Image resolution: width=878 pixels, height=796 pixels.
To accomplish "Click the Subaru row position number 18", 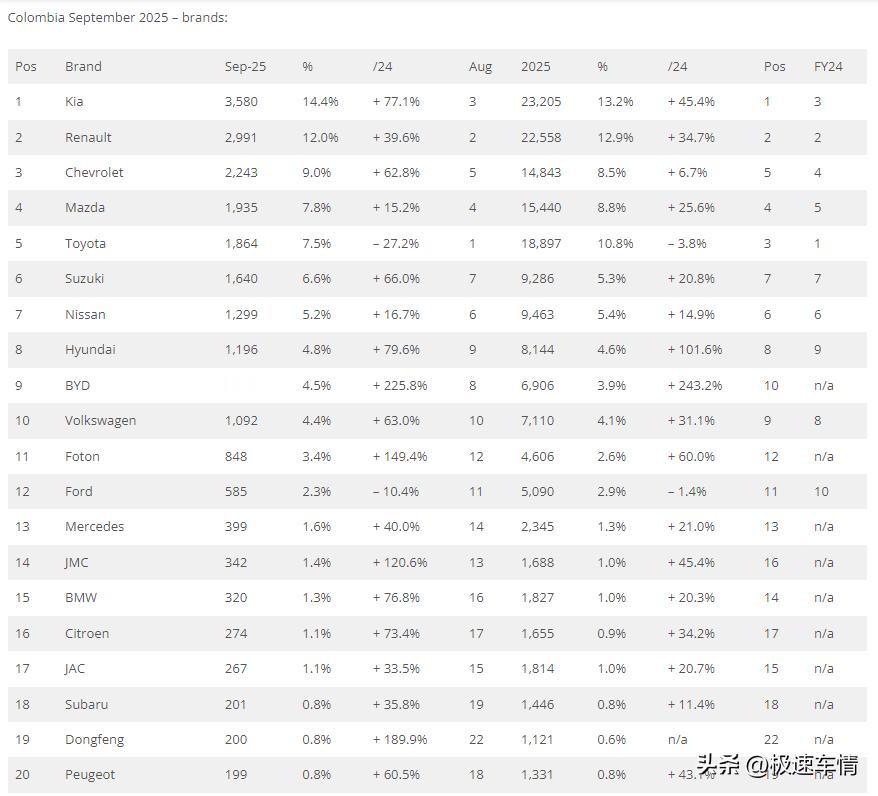I will (x=22, y=705).
